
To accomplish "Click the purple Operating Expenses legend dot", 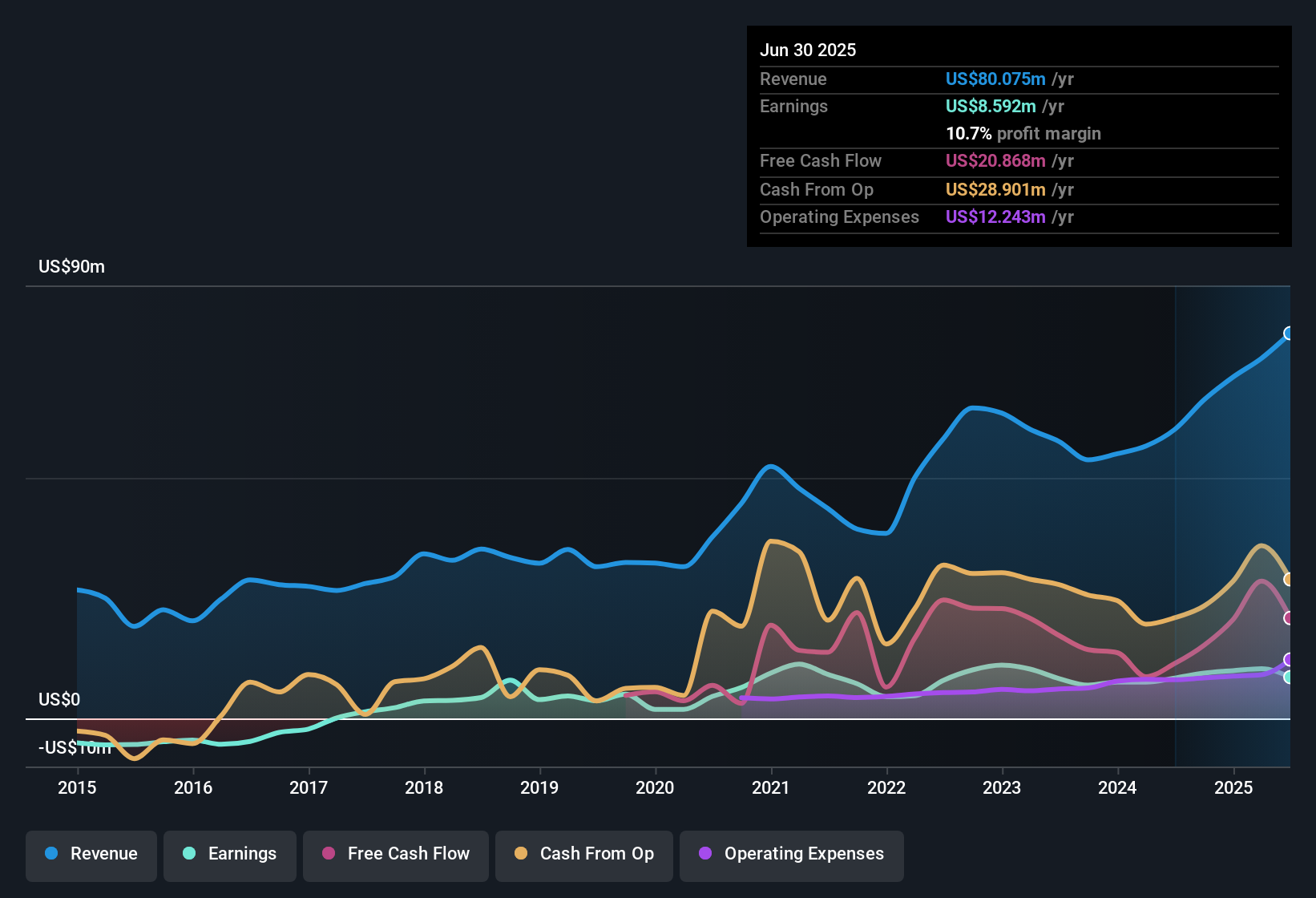I will coord(705,853).
